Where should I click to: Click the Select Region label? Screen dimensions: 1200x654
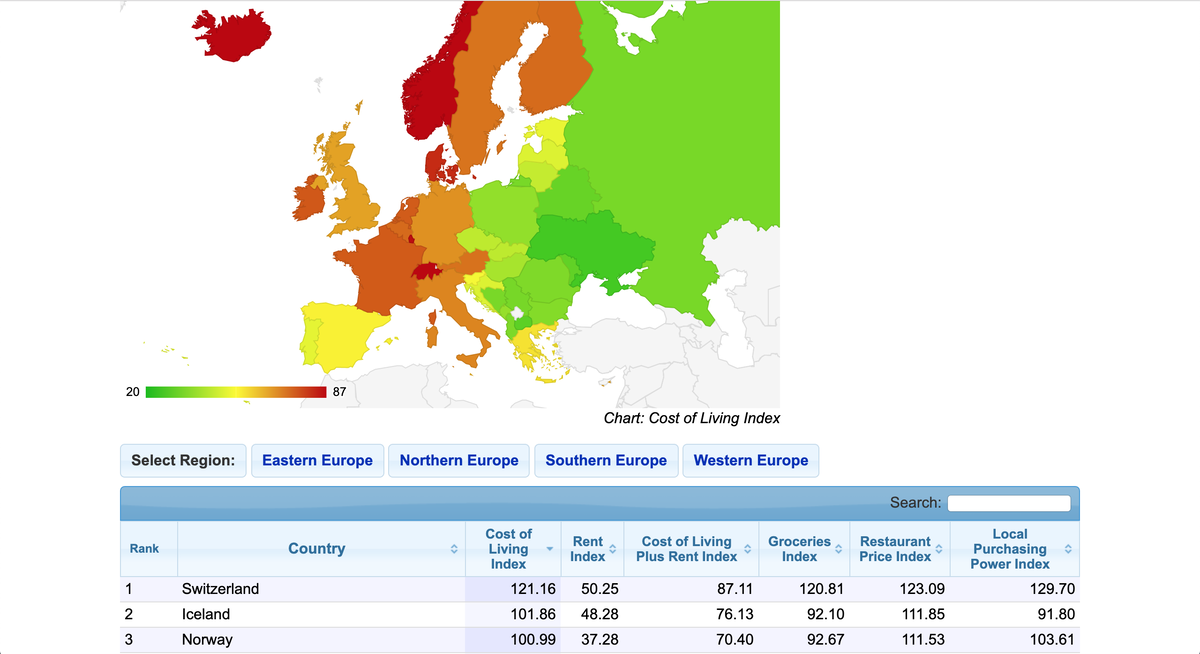coord(183,461)
